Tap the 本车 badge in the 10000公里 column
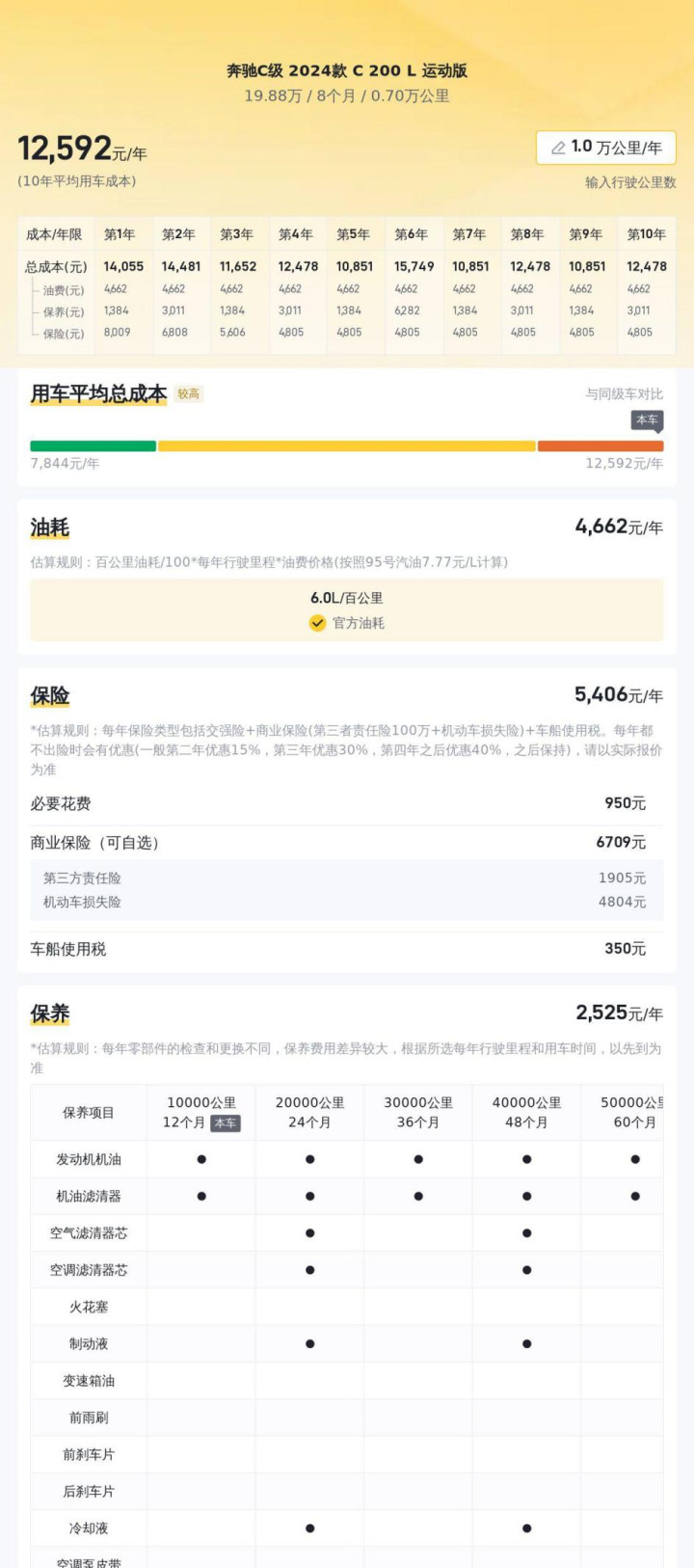Viewport: 694px width, 1568px height. point(226,1123)
